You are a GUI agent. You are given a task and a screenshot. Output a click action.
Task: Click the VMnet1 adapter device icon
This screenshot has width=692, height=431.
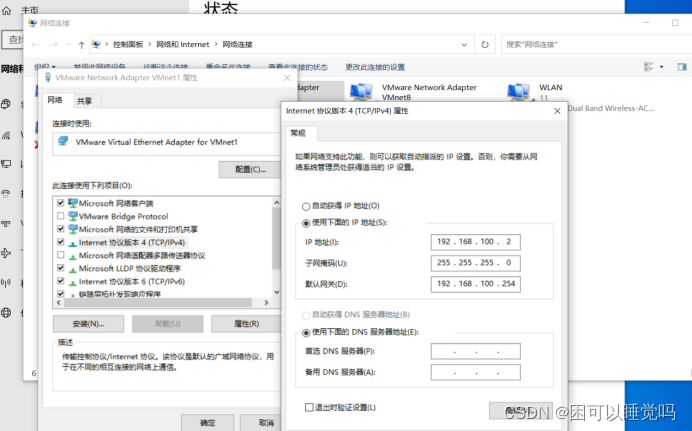pyautogui.click(x=63, y=141)
